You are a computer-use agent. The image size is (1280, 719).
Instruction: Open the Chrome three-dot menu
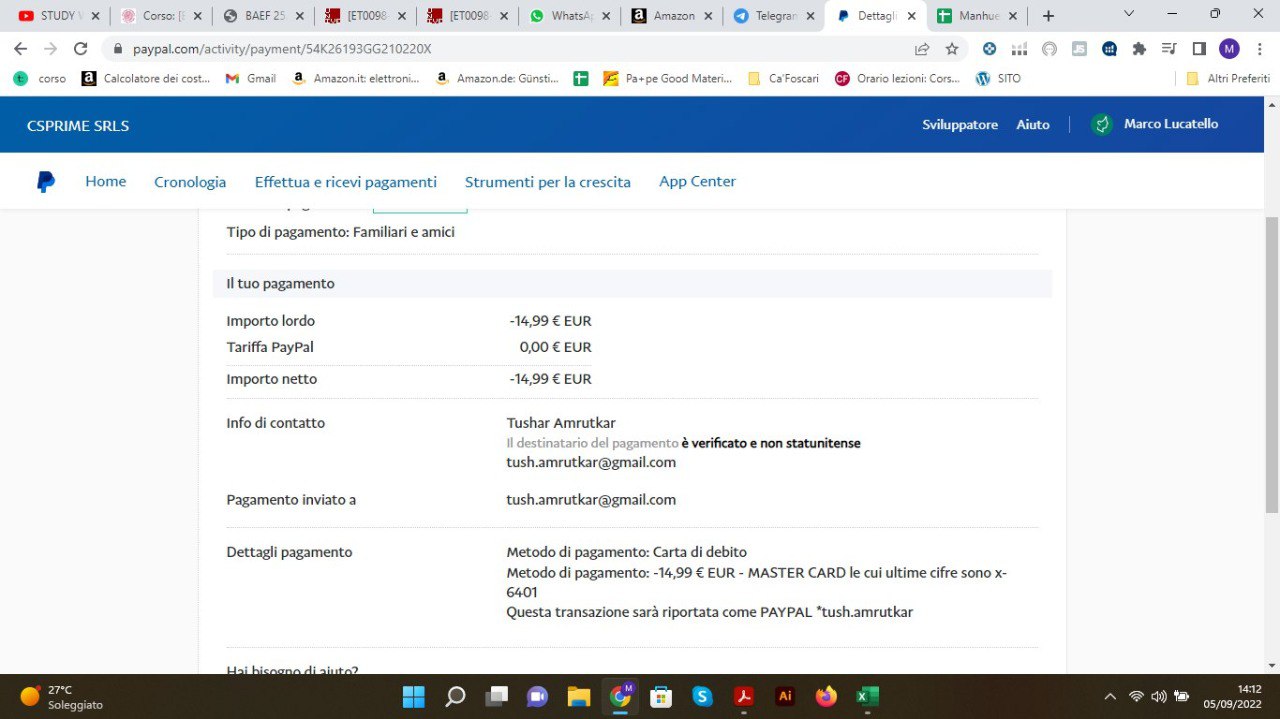pos(1259,49)
